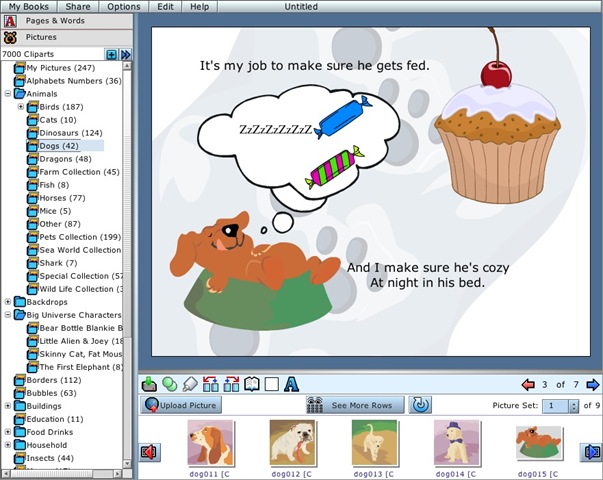Select the Shark (7) category

(58, 263)
